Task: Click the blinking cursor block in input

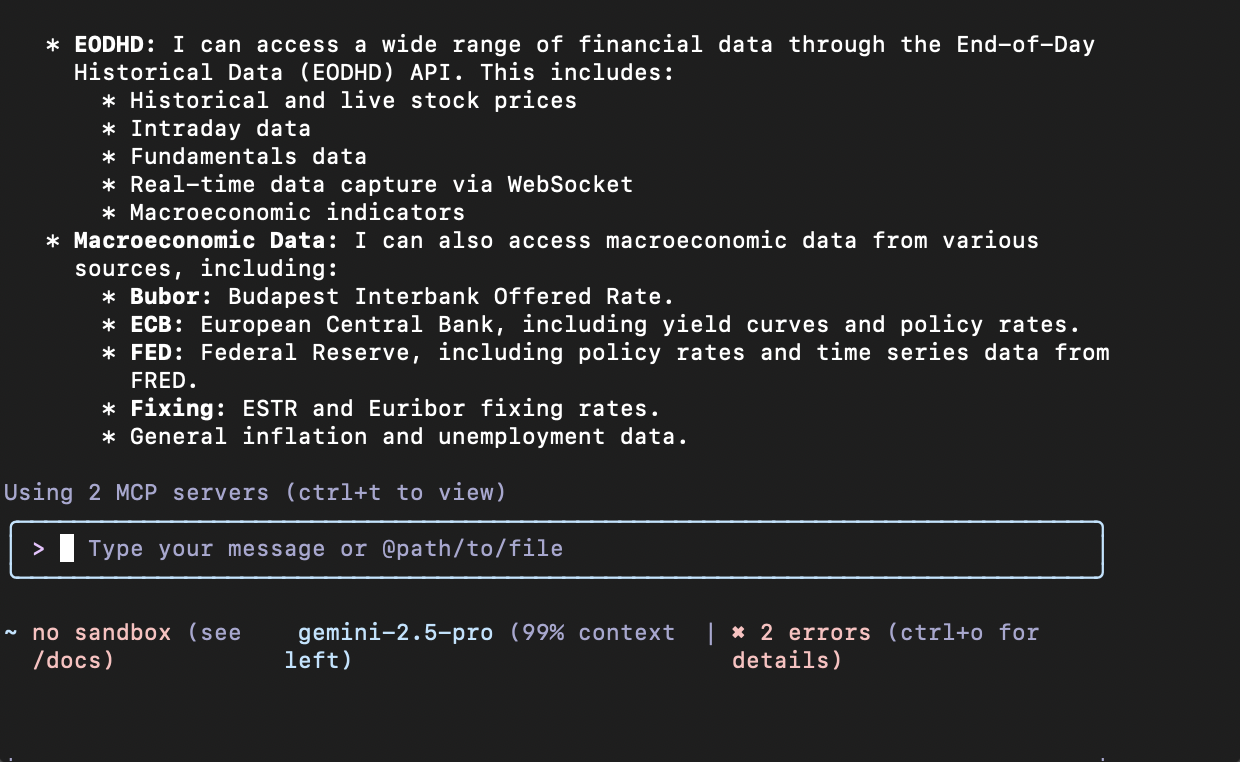Action: tap(67, 548)
